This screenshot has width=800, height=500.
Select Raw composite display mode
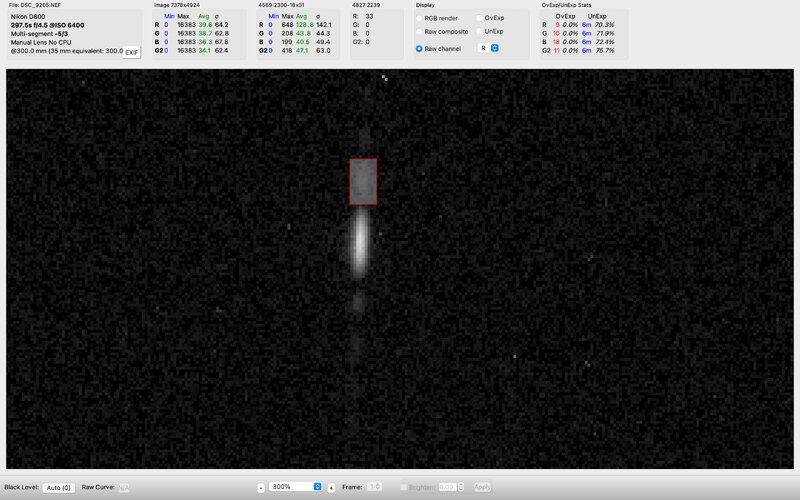coord(419,32)
